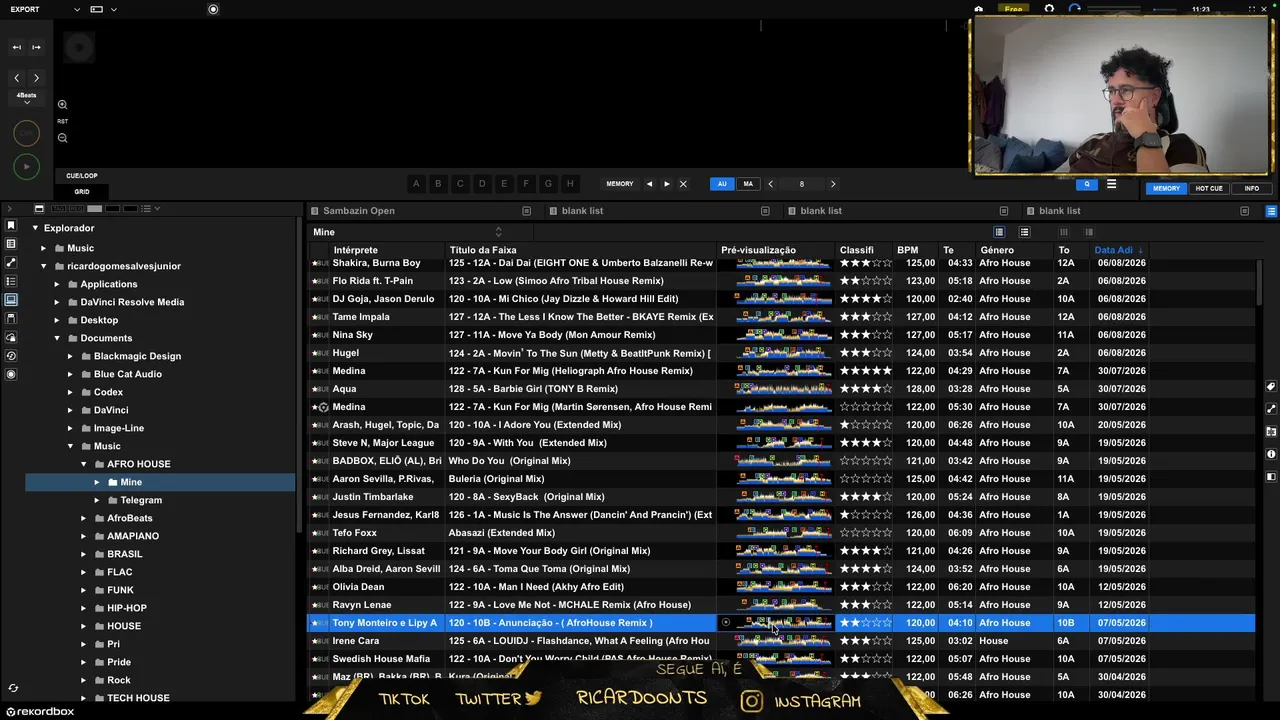Open the Explorer computer icon in the sidebar
Viewport: 1280px width, 720px height.
point(11,299)
